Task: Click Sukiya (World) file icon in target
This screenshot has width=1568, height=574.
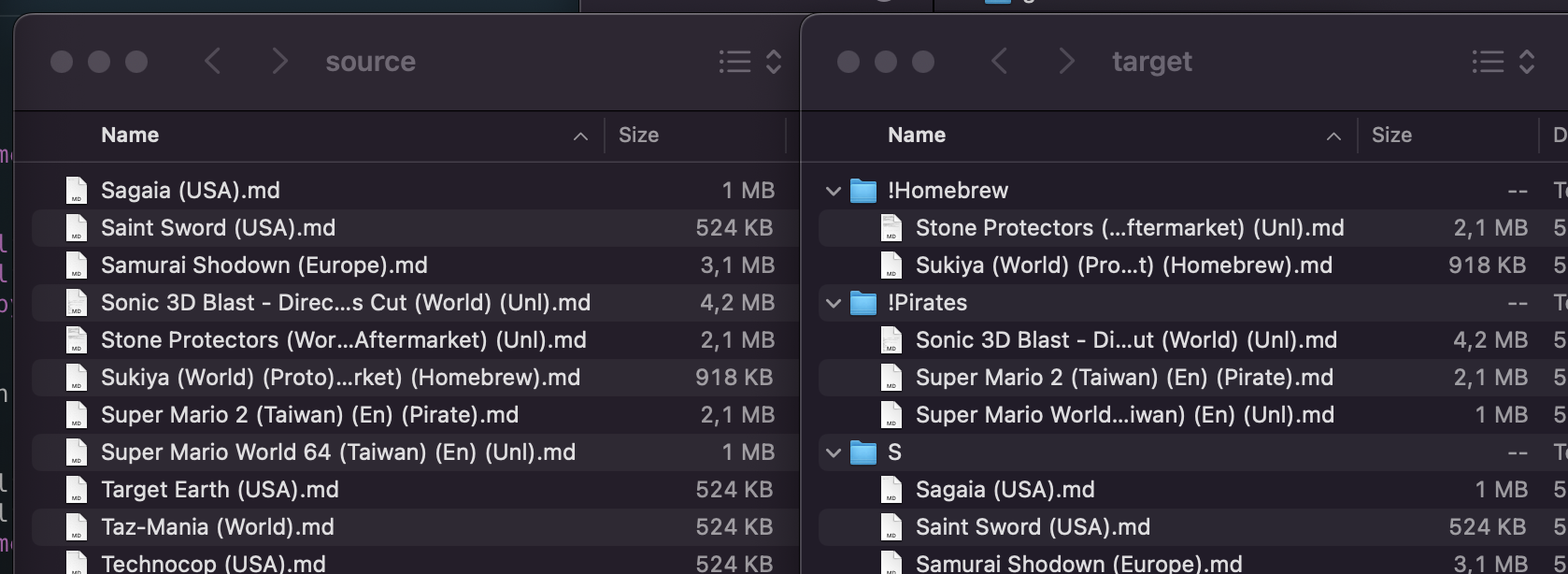Action: [x=891, y=265]
